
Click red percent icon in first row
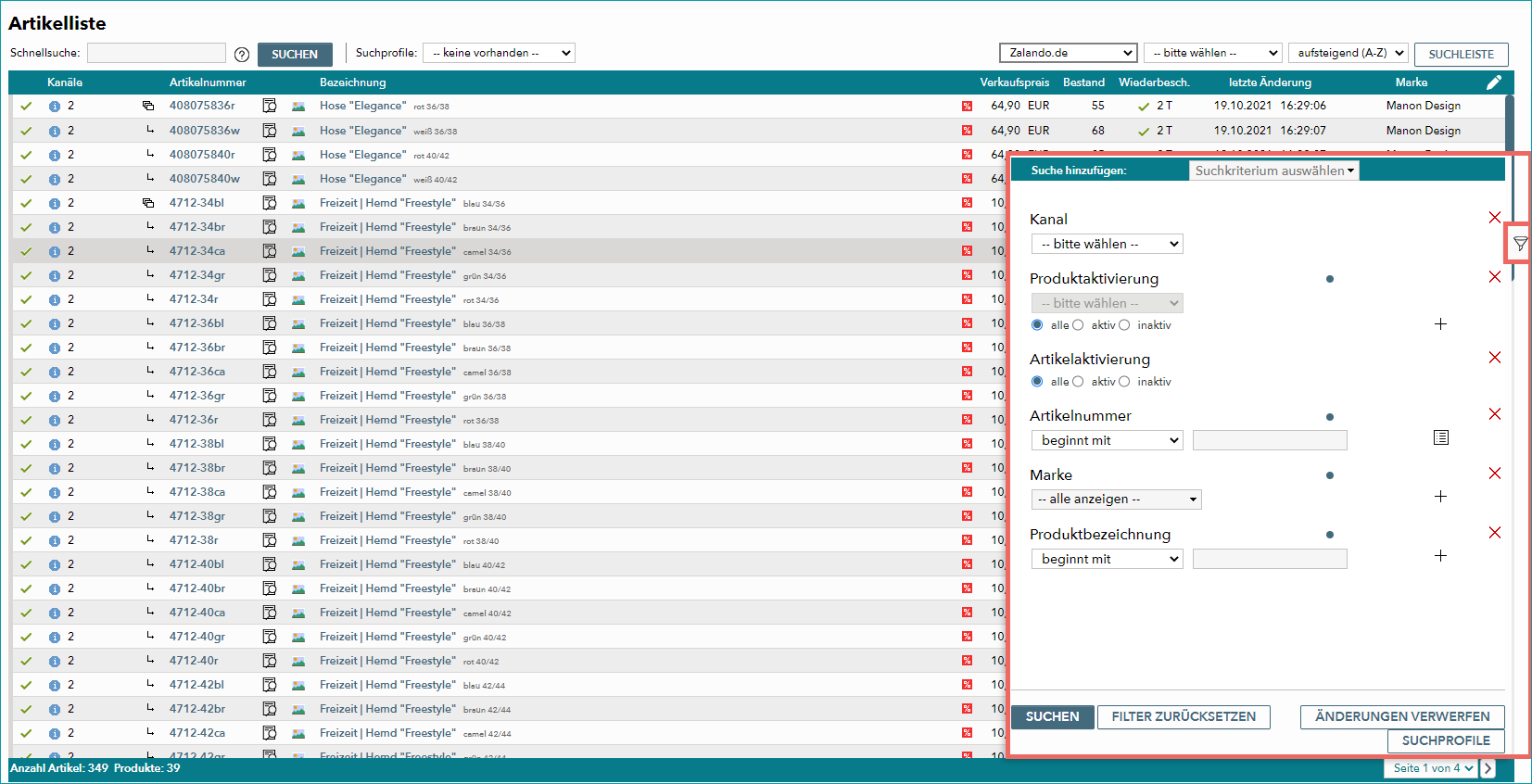point(967,107)
